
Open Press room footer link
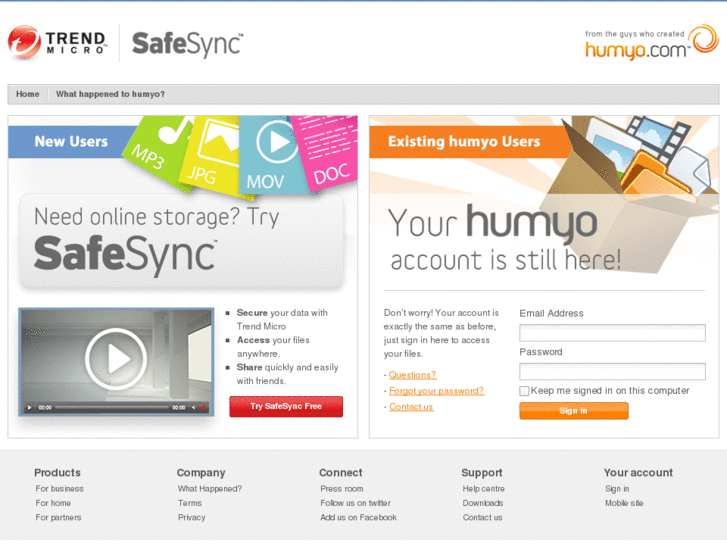(342, 489)
